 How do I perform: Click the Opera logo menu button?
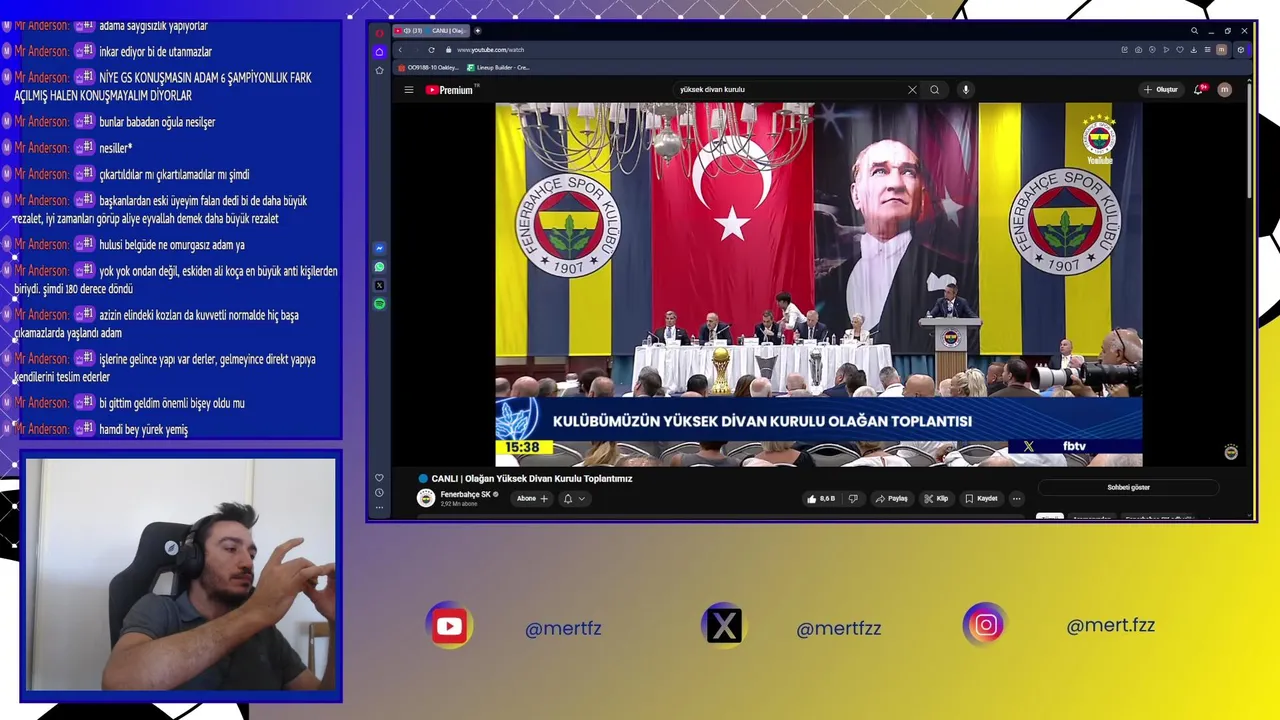pyautogui.click(x=380, y=33)
